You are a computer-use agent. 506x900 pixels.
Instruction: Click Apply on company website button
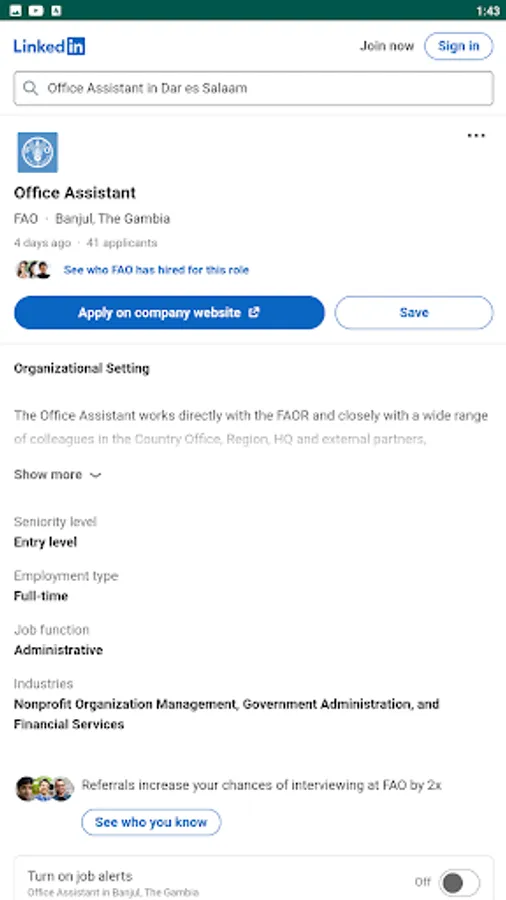[x=169, y=312]
